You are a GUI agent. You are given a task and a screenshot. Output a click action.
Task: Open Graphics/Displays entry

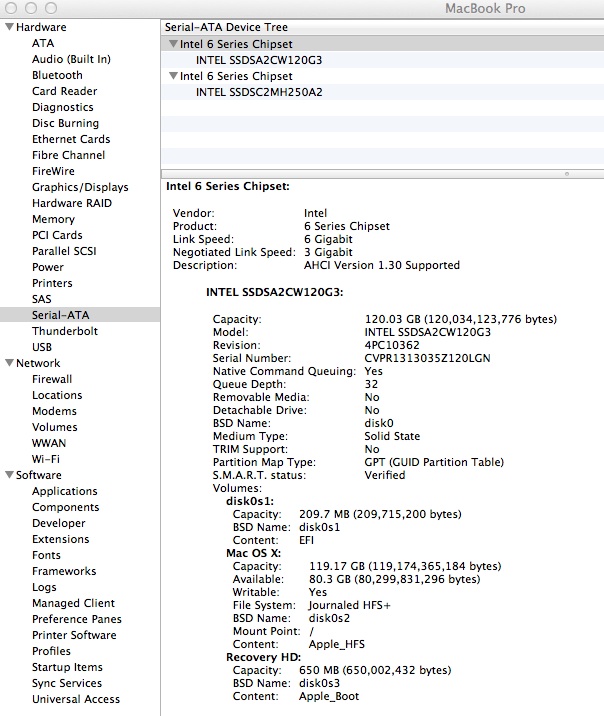coord(80,187)
